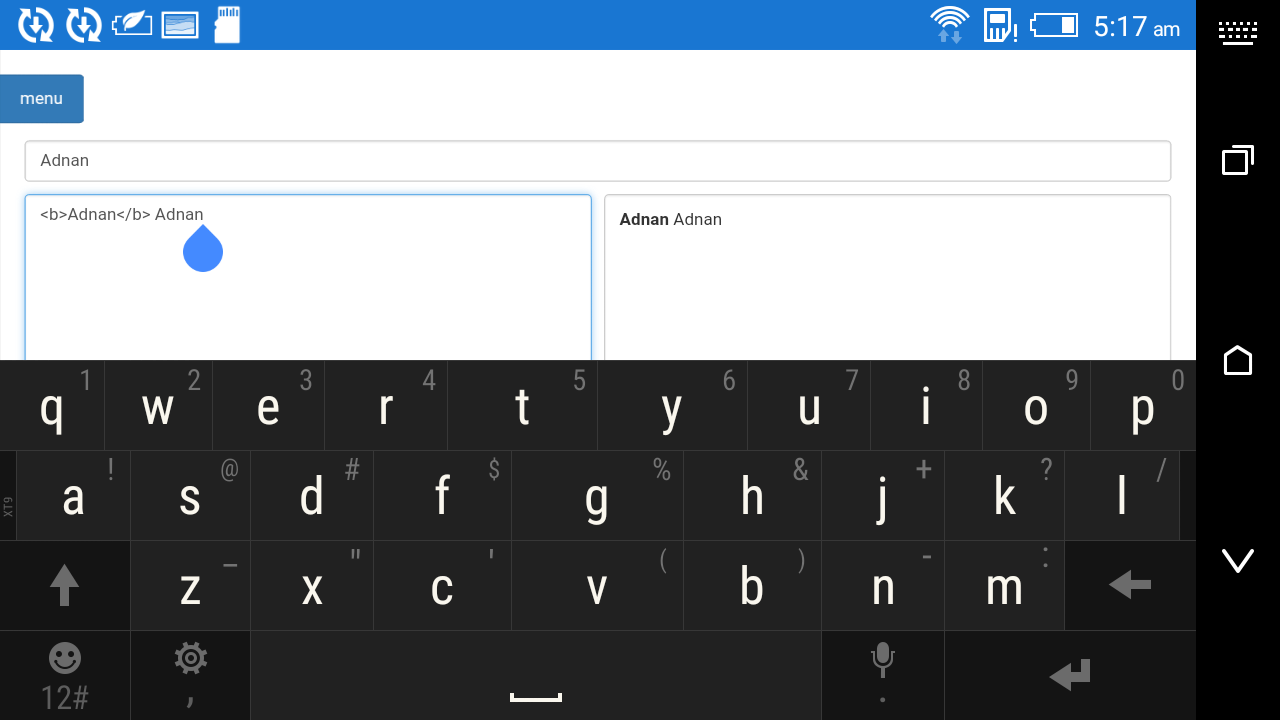
Task: Tap the Enter key on keyboard
Action: 1069,675
